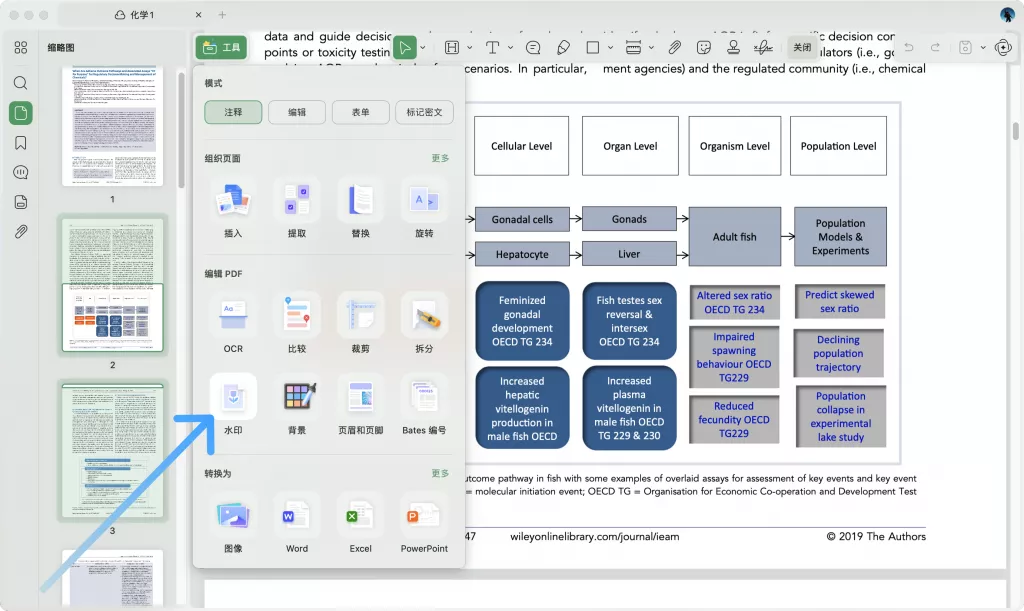1024x611 pixels.
Task: Select the text highlight tool
Action: point(452,47)
